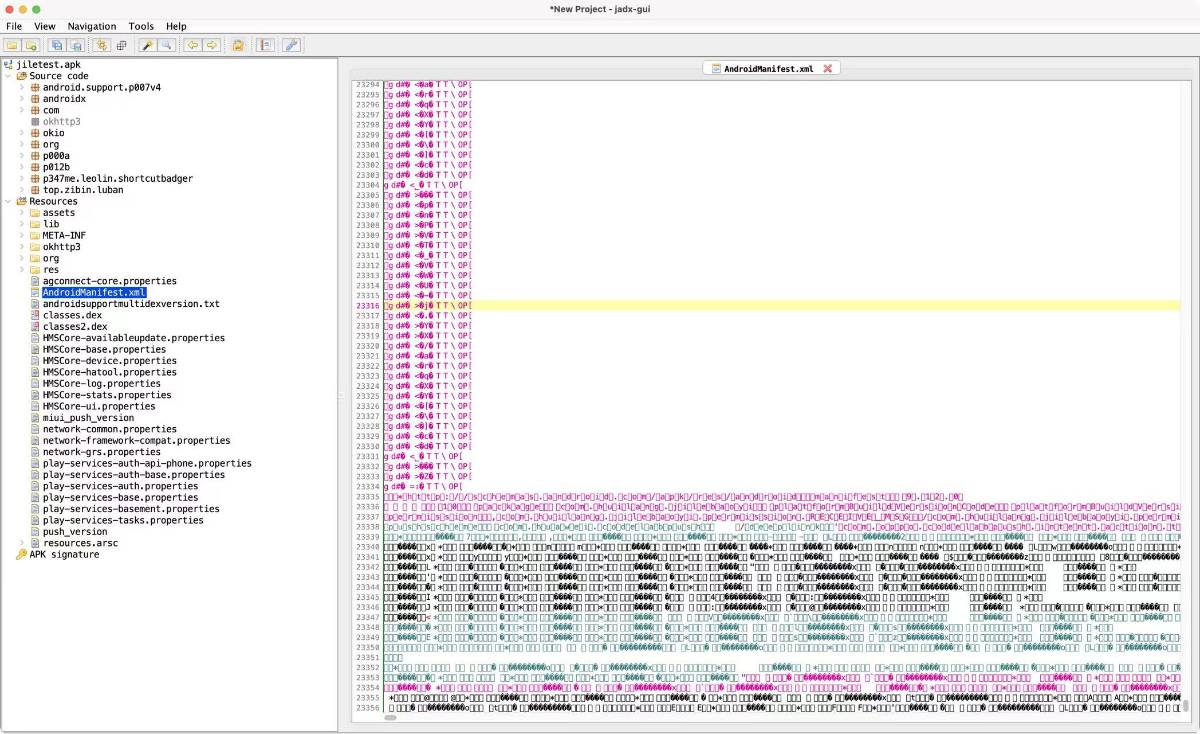Expand the android.support.p007v4 package
Image resolution: width=1200 pixels, height=734 pixels.
22,87
